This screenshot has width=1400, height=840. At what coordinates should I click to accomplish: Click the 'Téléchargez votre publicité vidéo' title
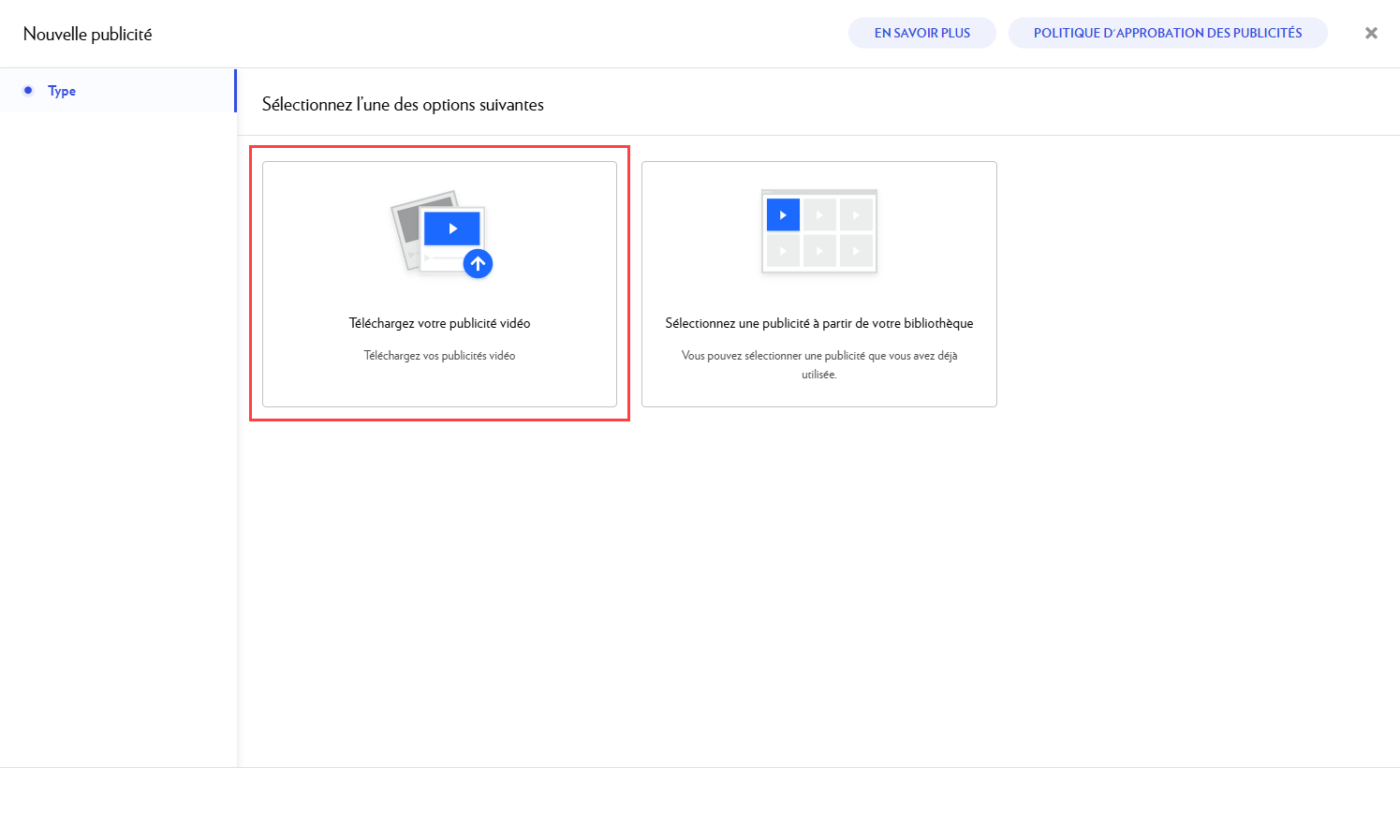click(x=439, y=323)
